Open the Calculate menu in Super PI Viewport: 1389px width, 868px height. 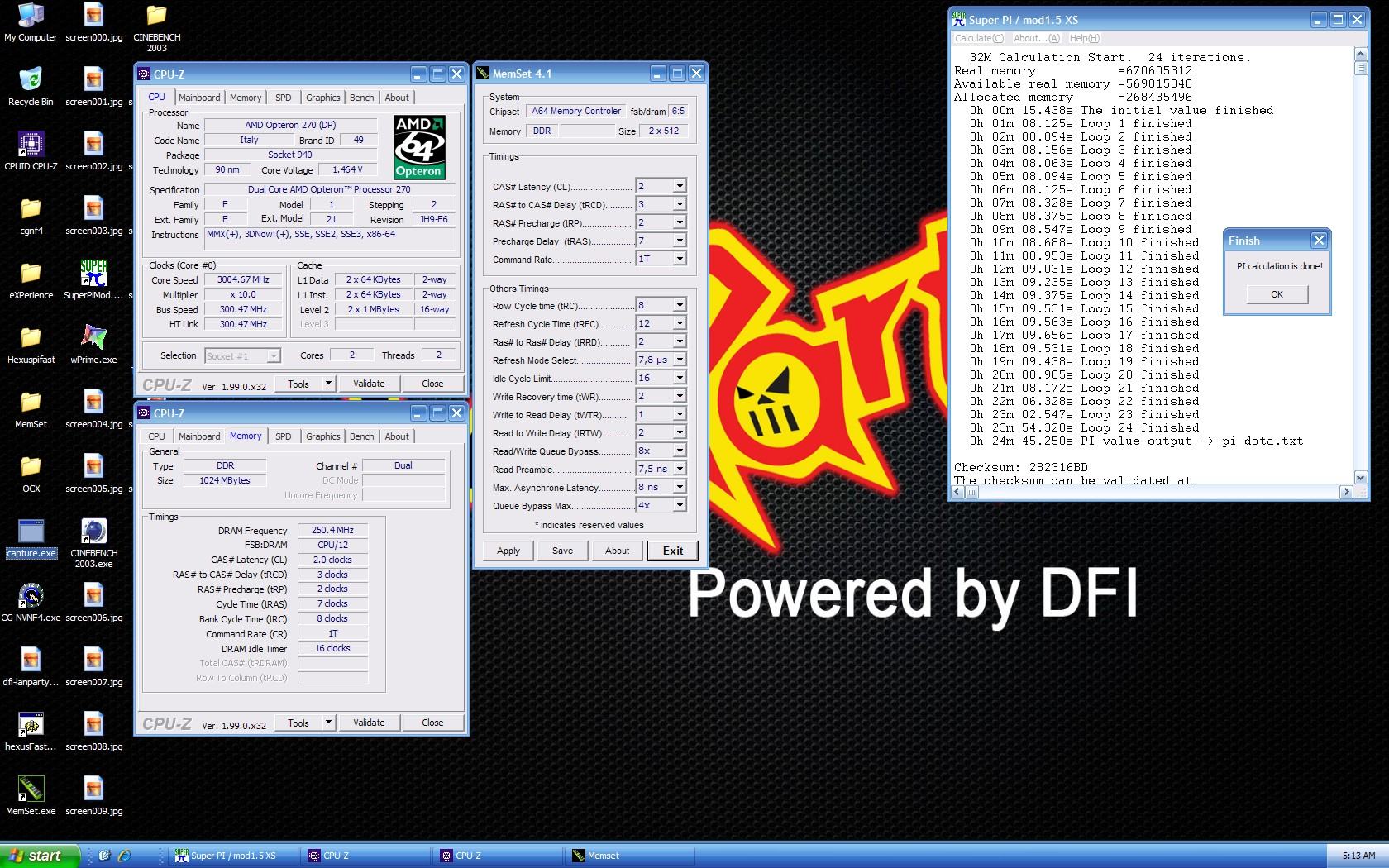coord(979,38)
